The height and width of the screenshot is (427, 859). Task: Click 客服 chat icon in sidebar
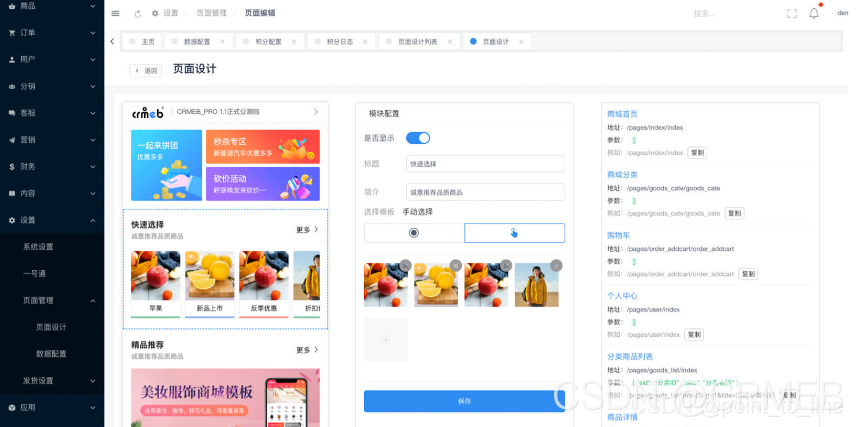[x=12, y=113]
